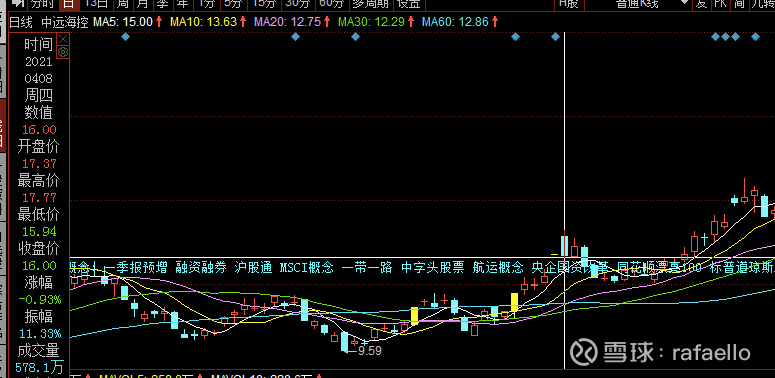
Task: Switch to the 分时 intraday tab
Action: coord(42,4)
